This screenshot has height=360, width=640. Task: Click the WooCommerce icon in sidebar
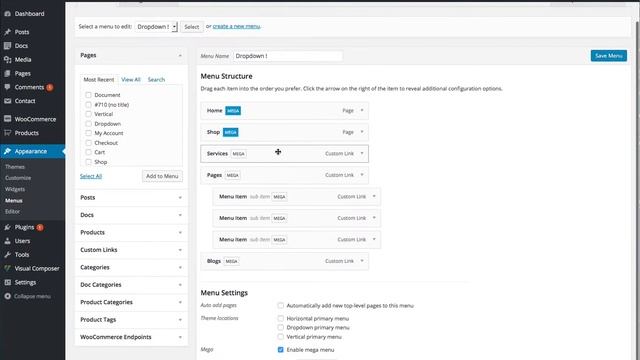tap(7, 119)
